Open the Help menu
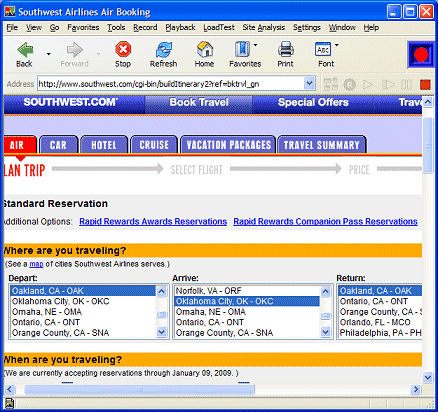The image size is (438, 412). (x=371, y=27)
